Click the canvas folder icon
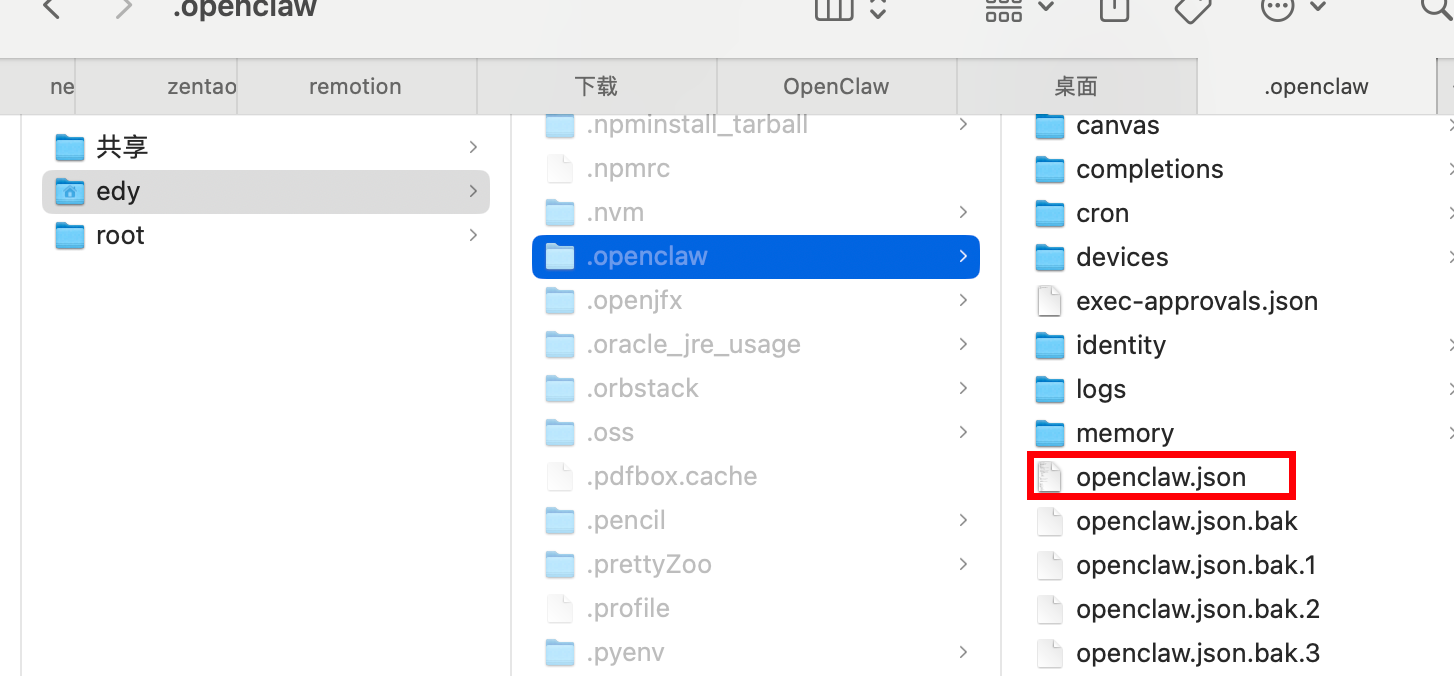Viewport: 1454px width, 676px height. (1050, 125)
